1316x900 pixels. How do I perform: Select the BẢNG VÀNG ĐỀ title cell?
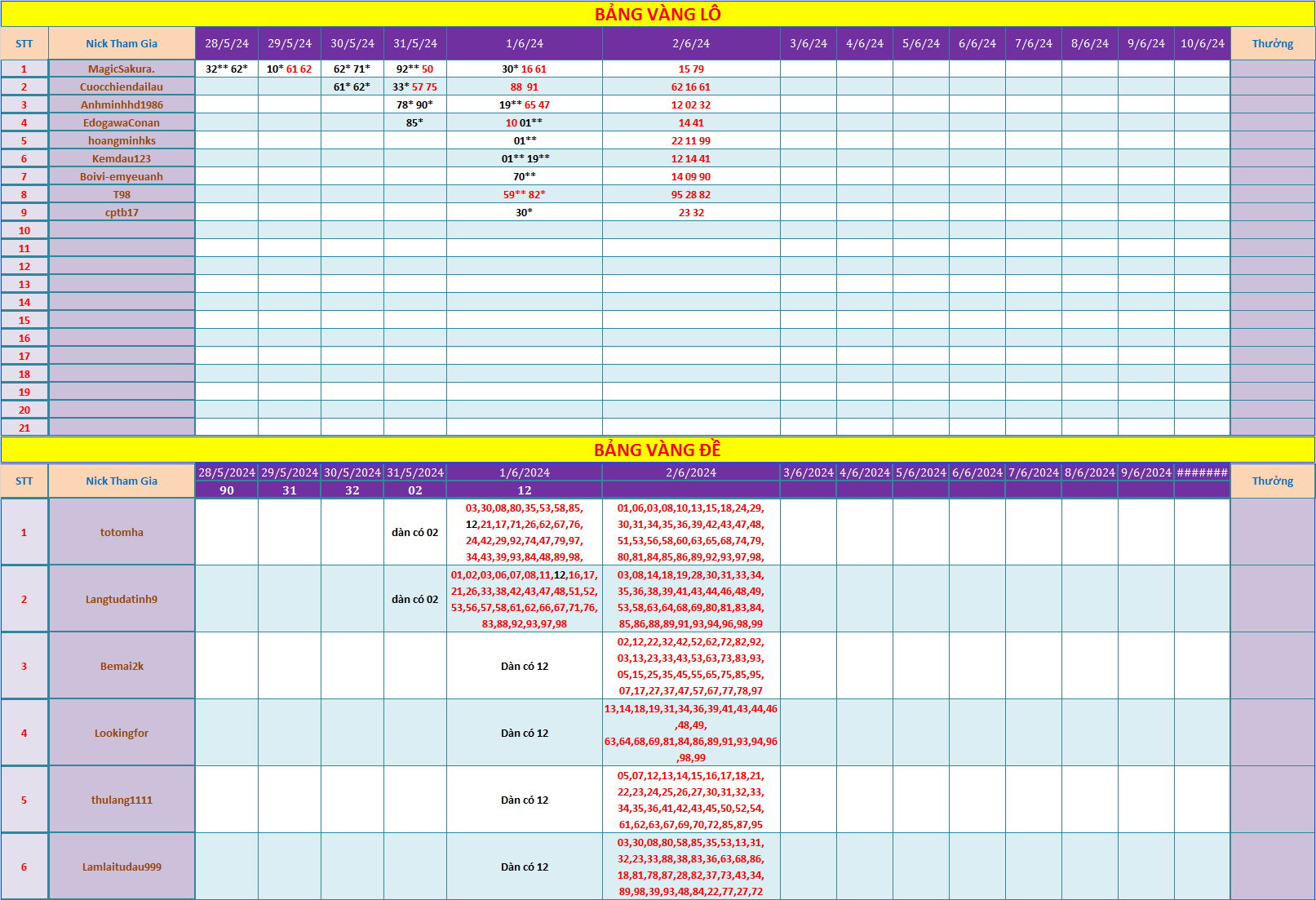point(658,450)
